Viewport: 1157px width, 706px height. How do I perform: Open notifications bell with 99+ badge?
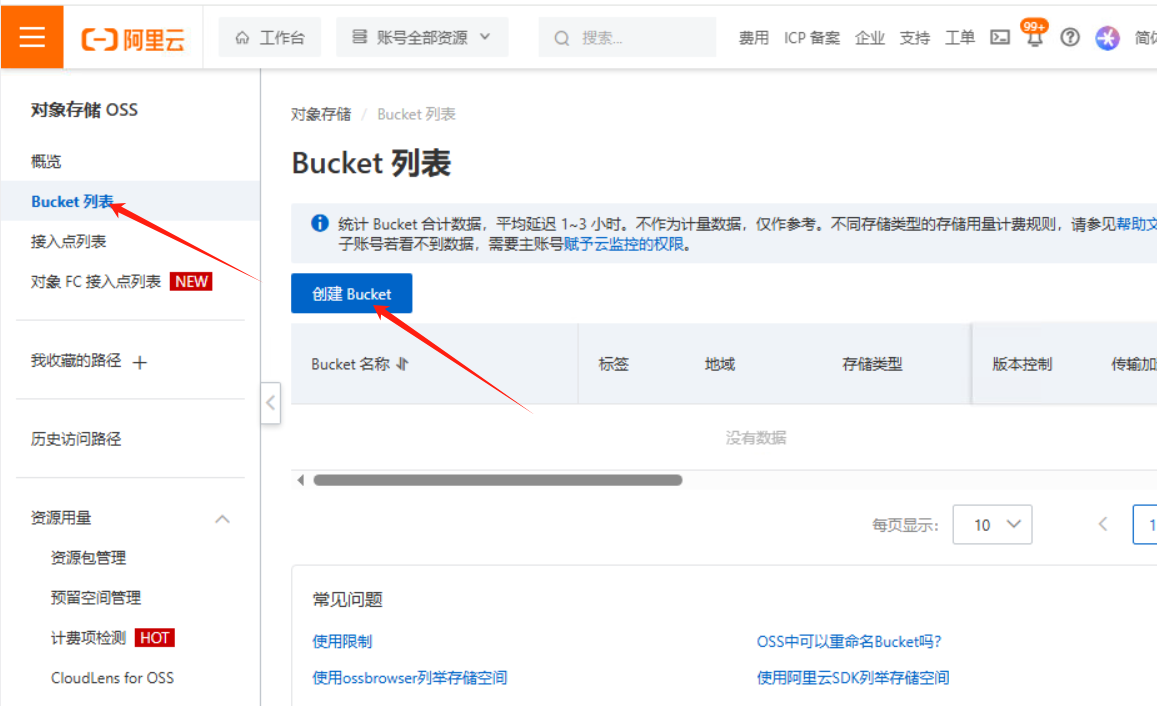1035,35
